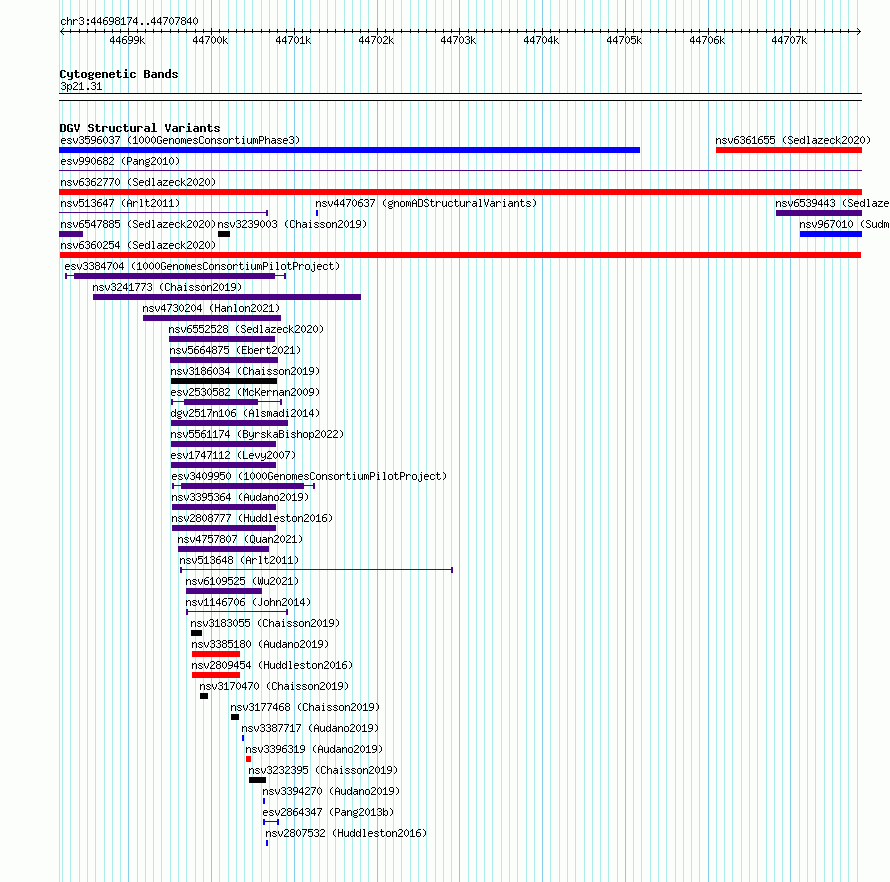This screenshot has width=890, height=882.
Task: Select nsv3170470 (Chaisson2019) label
Action: [x=274, y=686]
